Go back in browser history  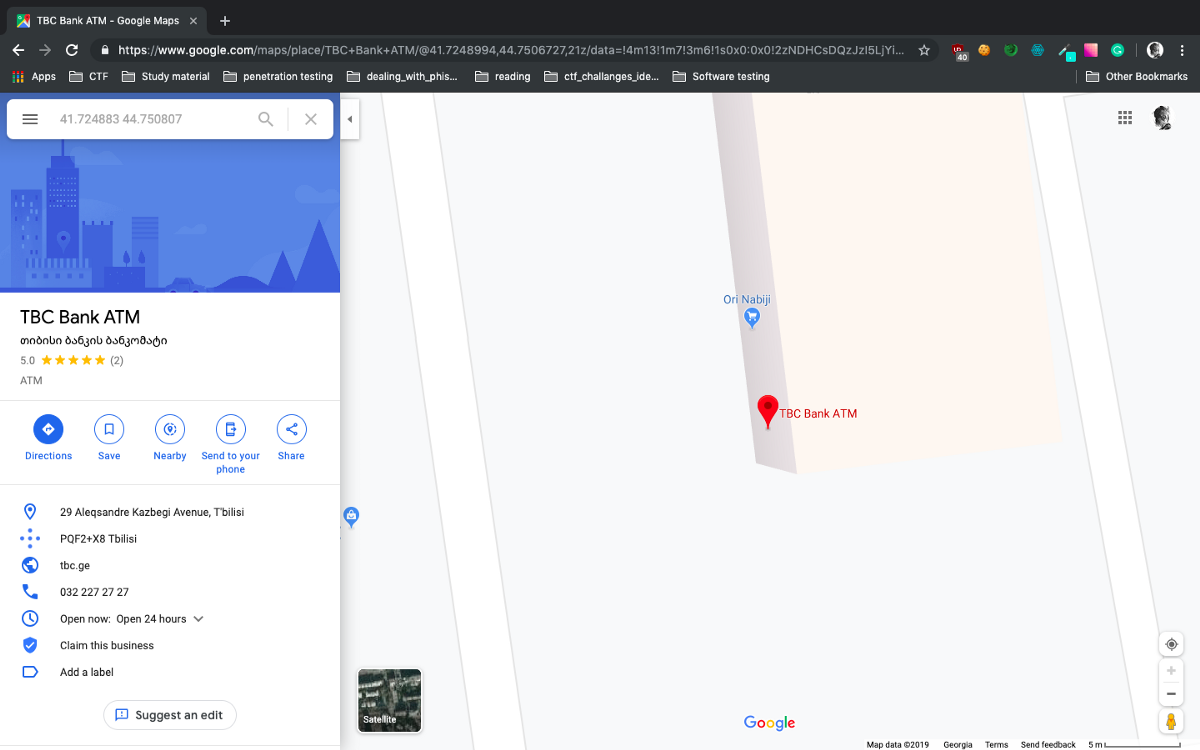[18, 50]
